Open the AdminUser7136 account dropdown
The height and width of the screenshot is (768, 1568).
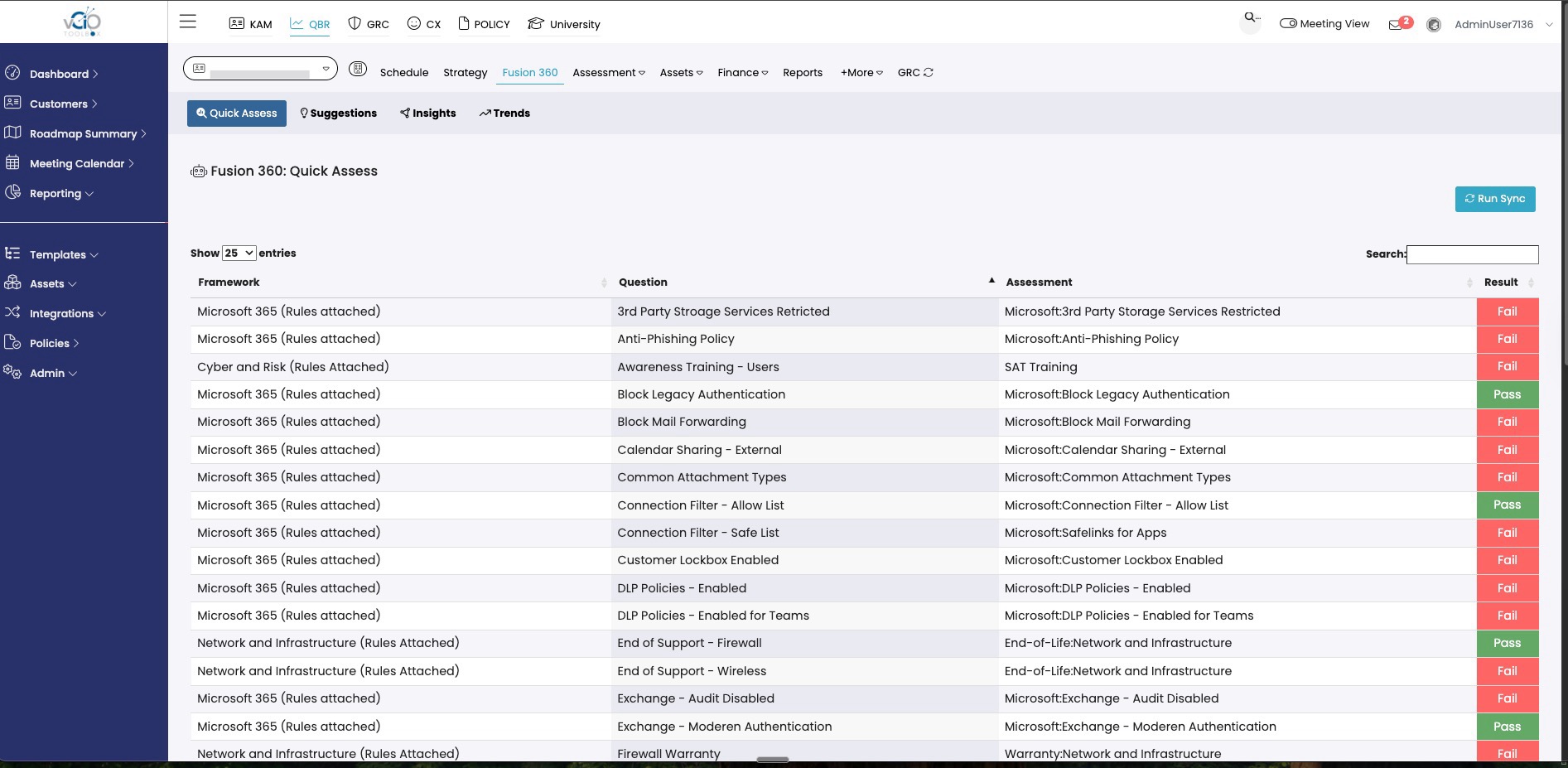[x=1503, y=24]
